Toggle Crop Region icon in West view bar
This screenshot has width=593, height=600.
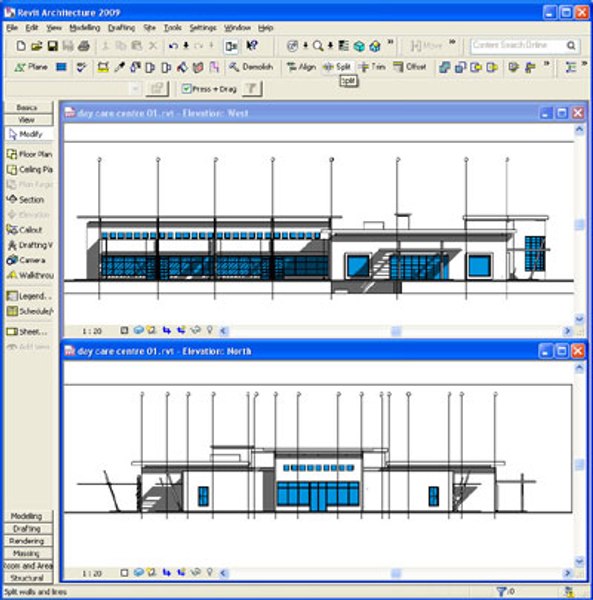pos(166,330)
